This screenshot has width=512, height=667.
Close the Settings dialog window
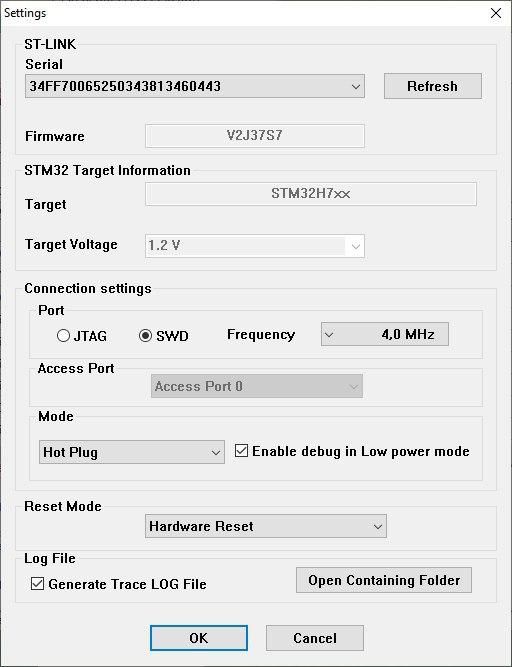(x=496, y=13)
